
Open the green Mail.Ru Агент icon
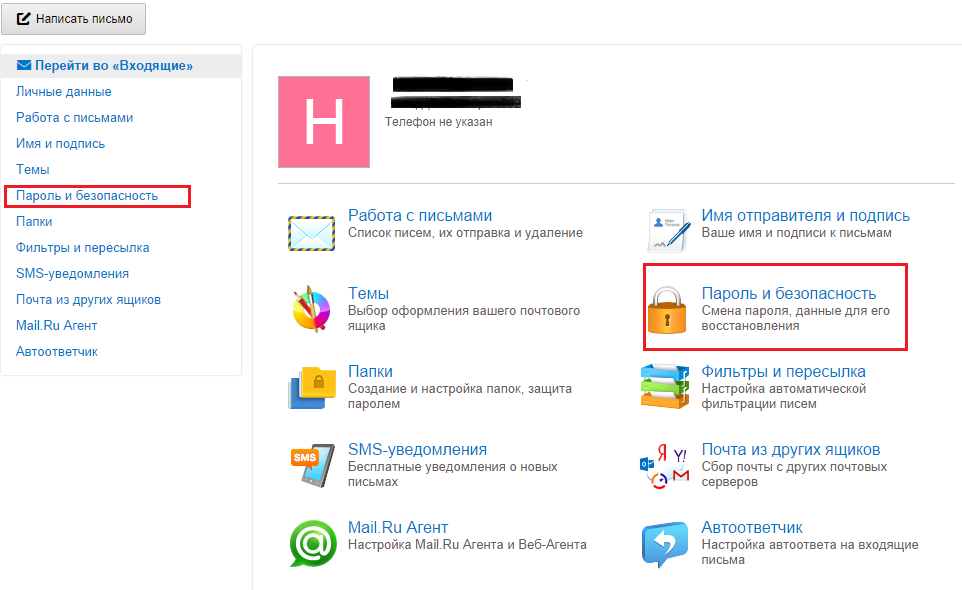311,543
